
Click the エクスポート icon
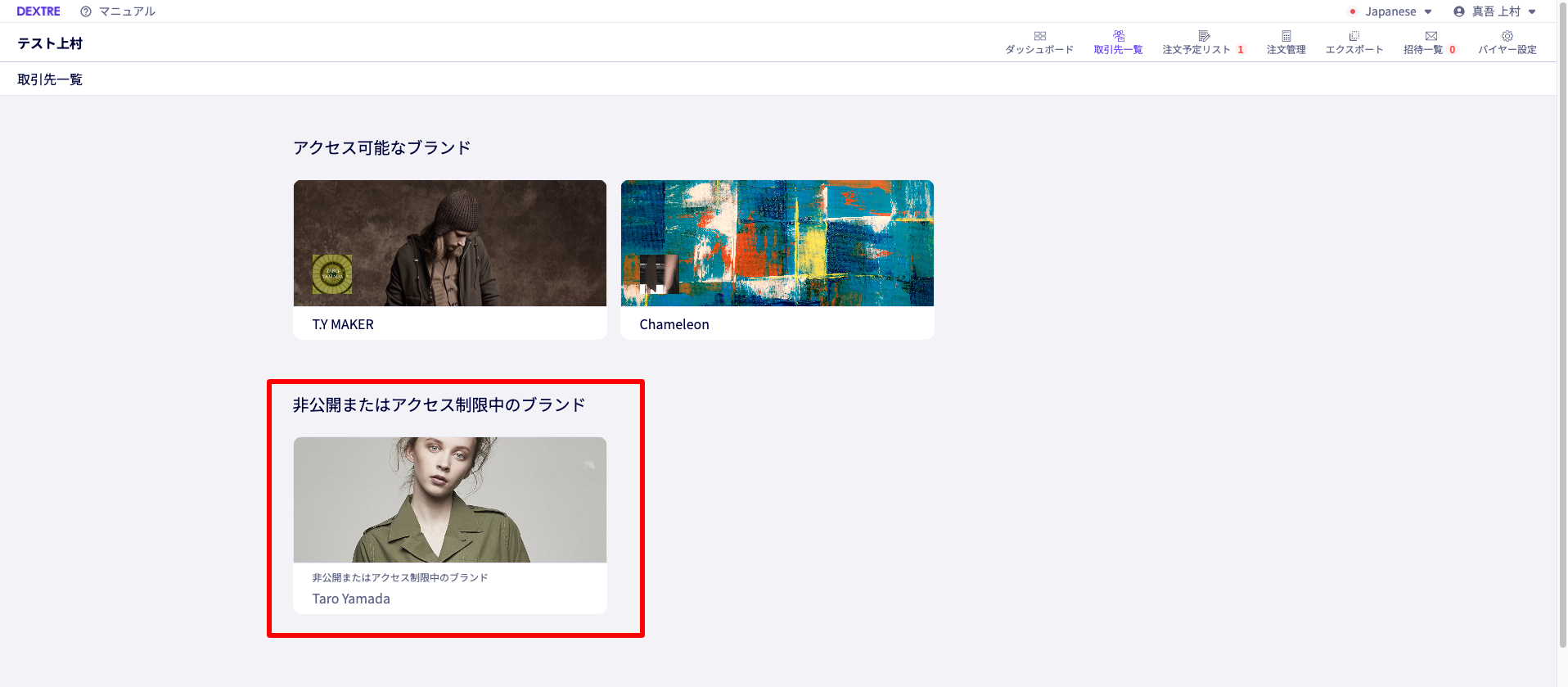pyautogui.click(x=1354, y=36)
